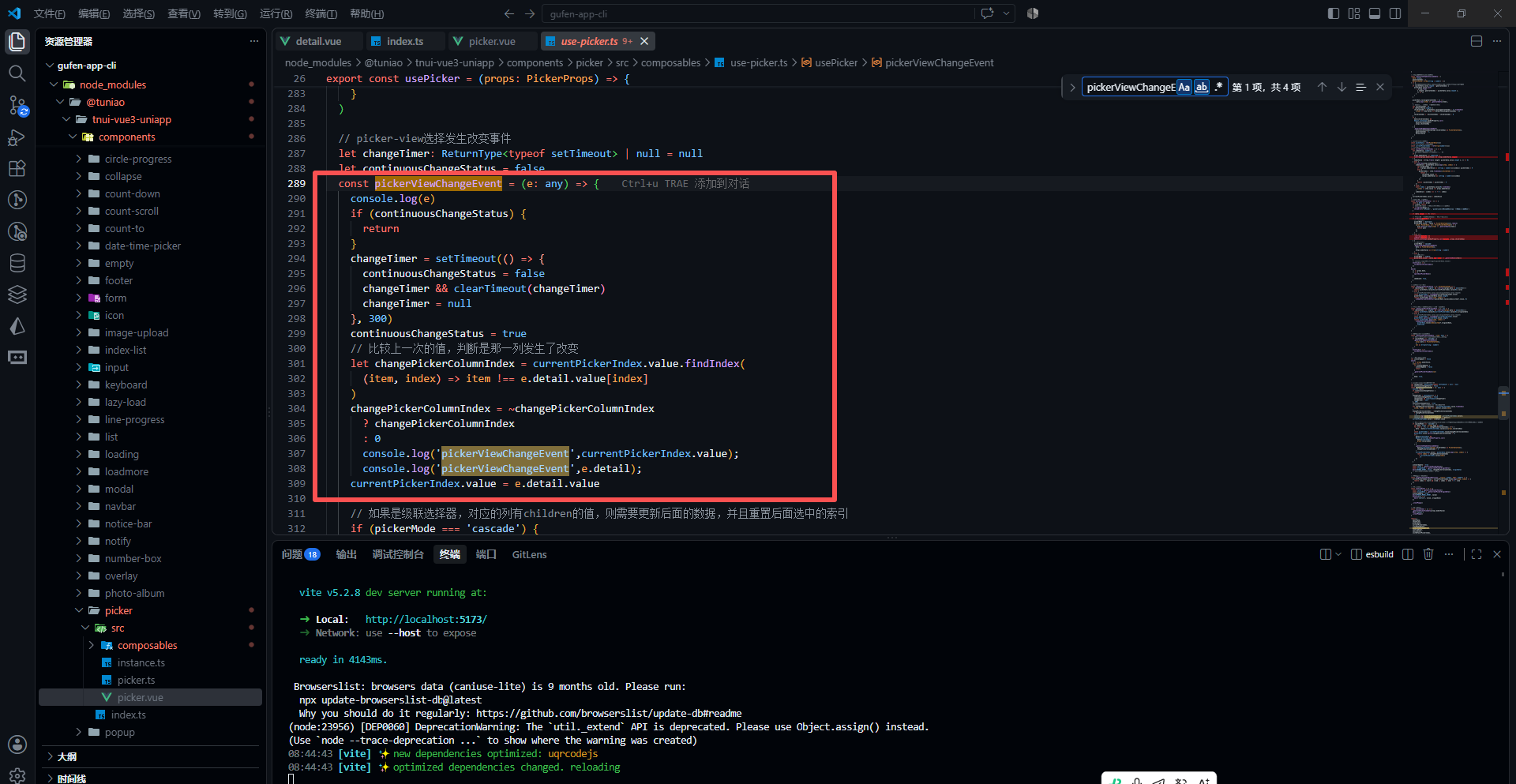Click the navigate back arrow in title bar
This screenshot has height=784, width=1516.
pos(509,13)
